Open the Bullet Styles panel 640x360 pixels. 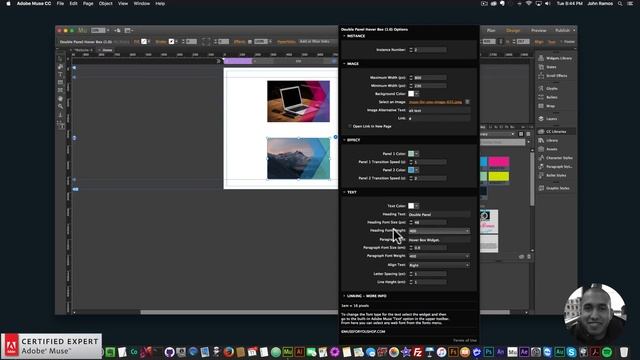(x=552, y=176)
